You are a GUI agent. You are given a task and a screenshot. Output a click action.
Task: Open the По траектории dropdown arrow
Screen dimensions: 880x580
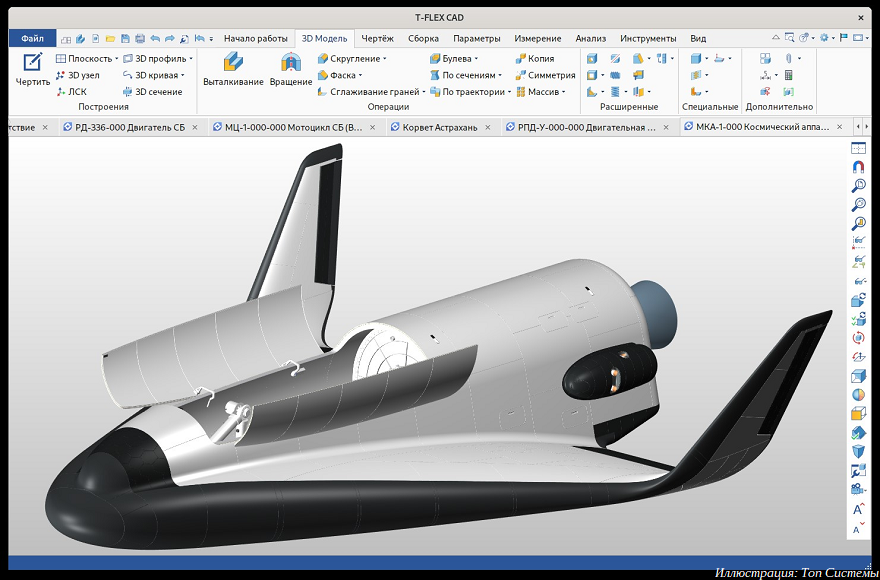509,92
